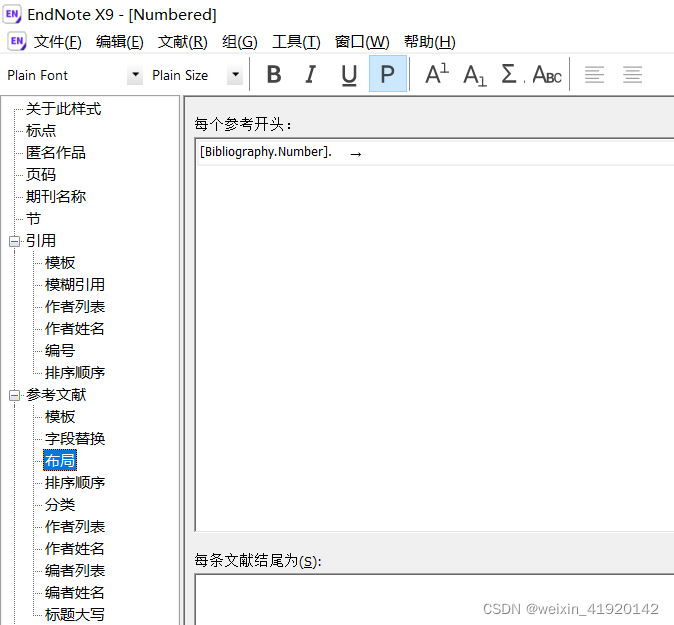674x625 pixels.
Task: Click the center align toolbar icon
Action: coord(632,74)
